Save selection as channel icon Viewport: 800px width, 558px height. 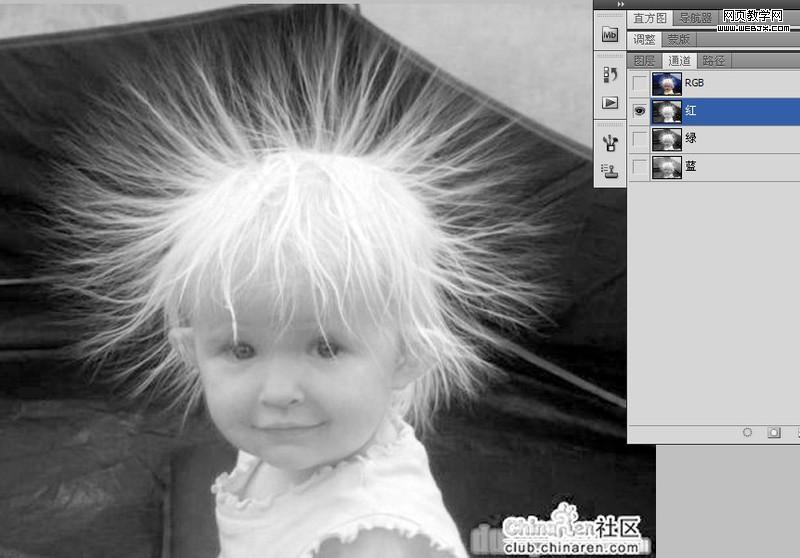click(x=774, y=433)
